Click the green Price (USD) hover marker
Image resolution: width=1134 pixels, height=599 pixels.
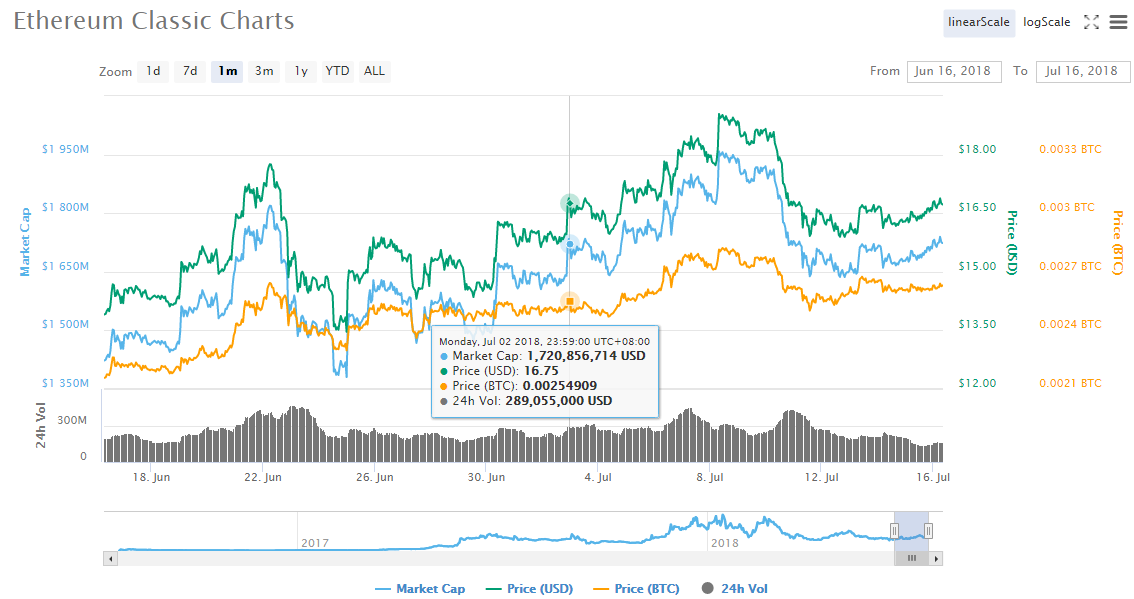pyautogui.click(x=570, y=203)
